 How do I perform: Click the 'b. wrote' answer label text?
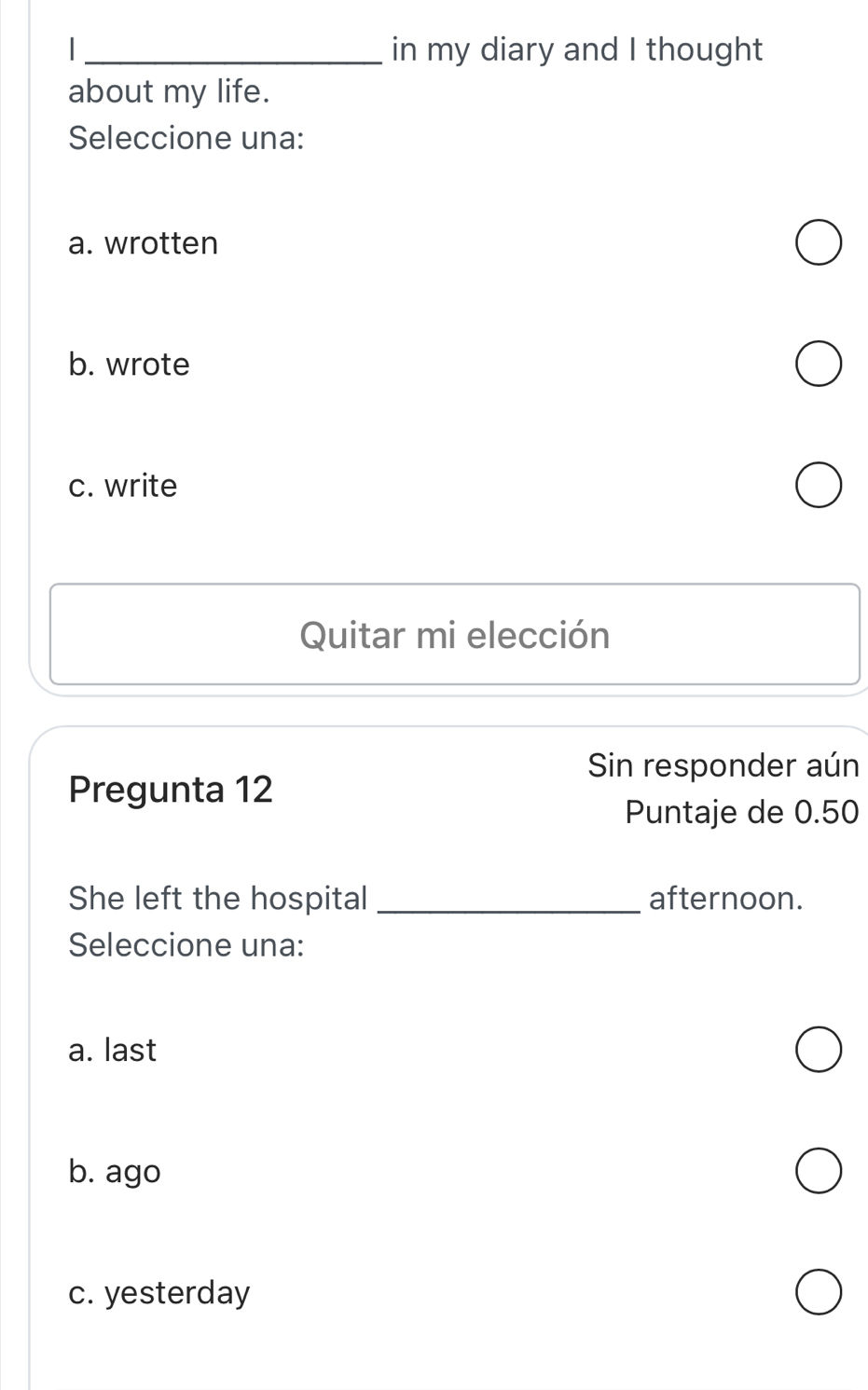[130, 365]
